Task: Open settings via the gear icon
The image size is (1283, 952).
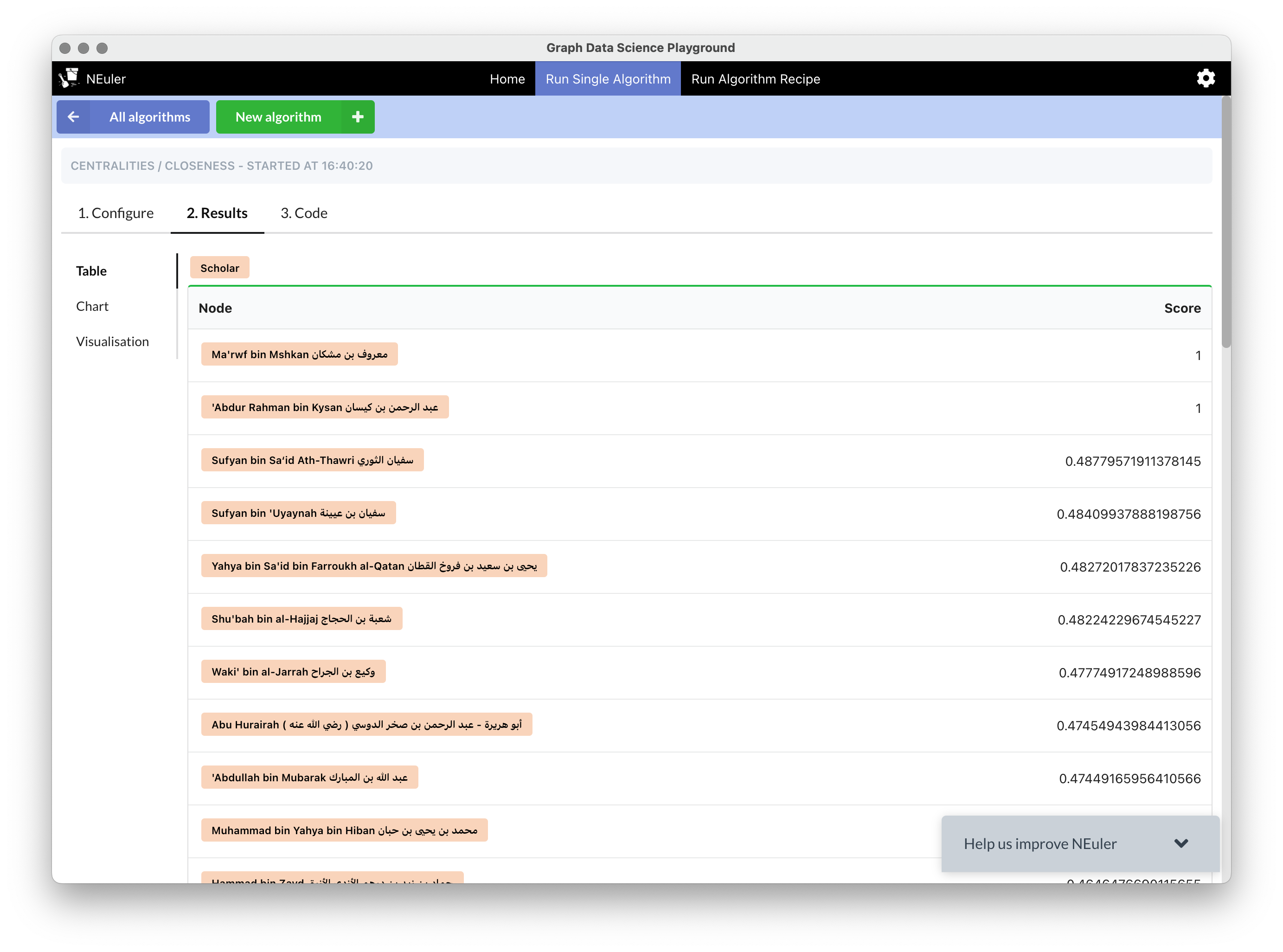Action: tap(1205, 78)
